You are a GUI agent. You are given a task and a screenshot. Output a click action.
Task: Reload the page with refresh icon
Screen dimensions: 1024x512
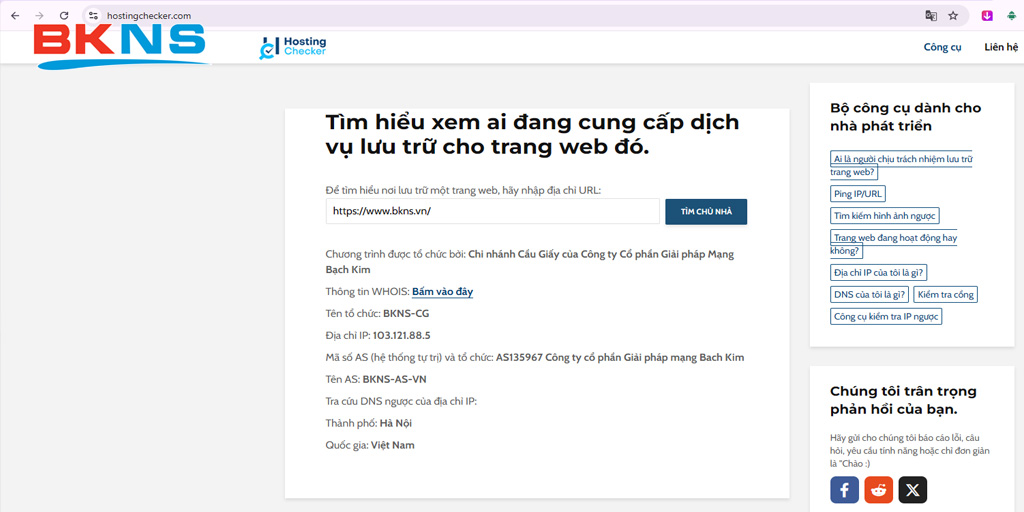64,16
